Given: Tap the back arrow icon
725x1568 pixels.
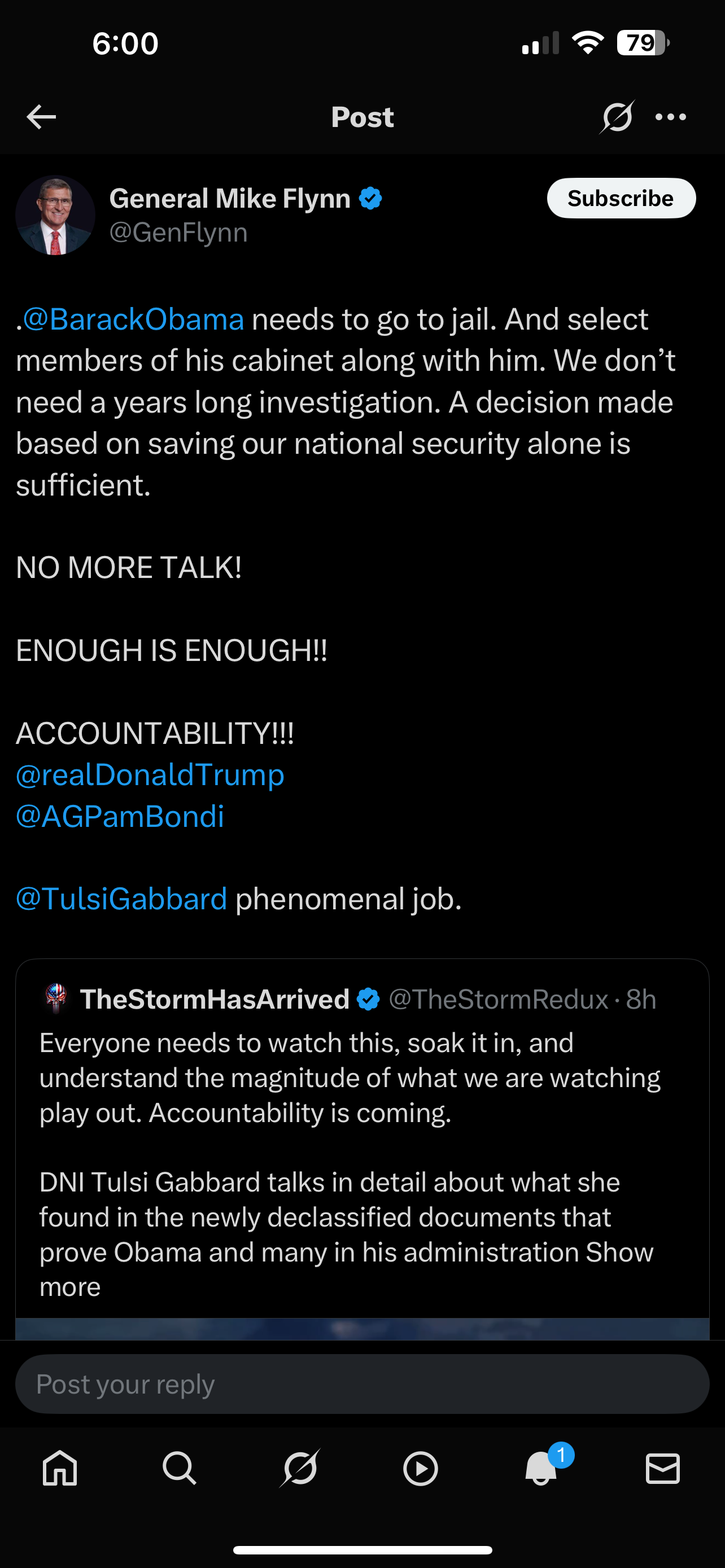Looking at the screenshot, I should [x=41, y=117].
